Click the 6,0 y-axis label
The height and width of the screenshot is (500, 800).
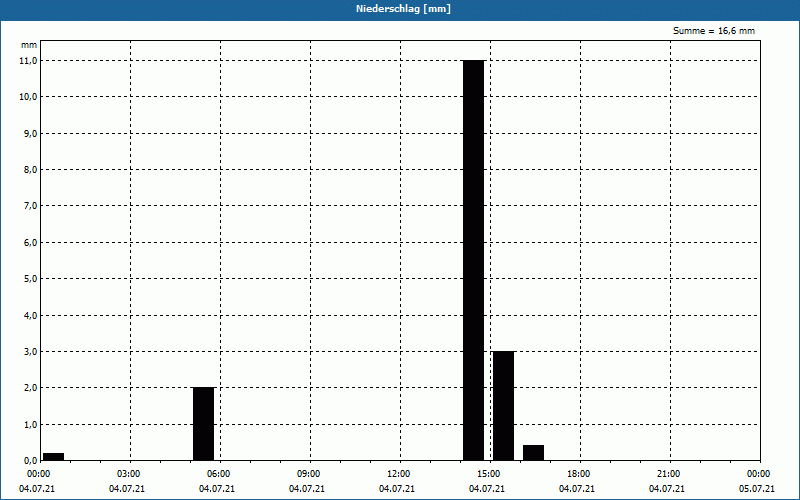[x=31, y=242]
